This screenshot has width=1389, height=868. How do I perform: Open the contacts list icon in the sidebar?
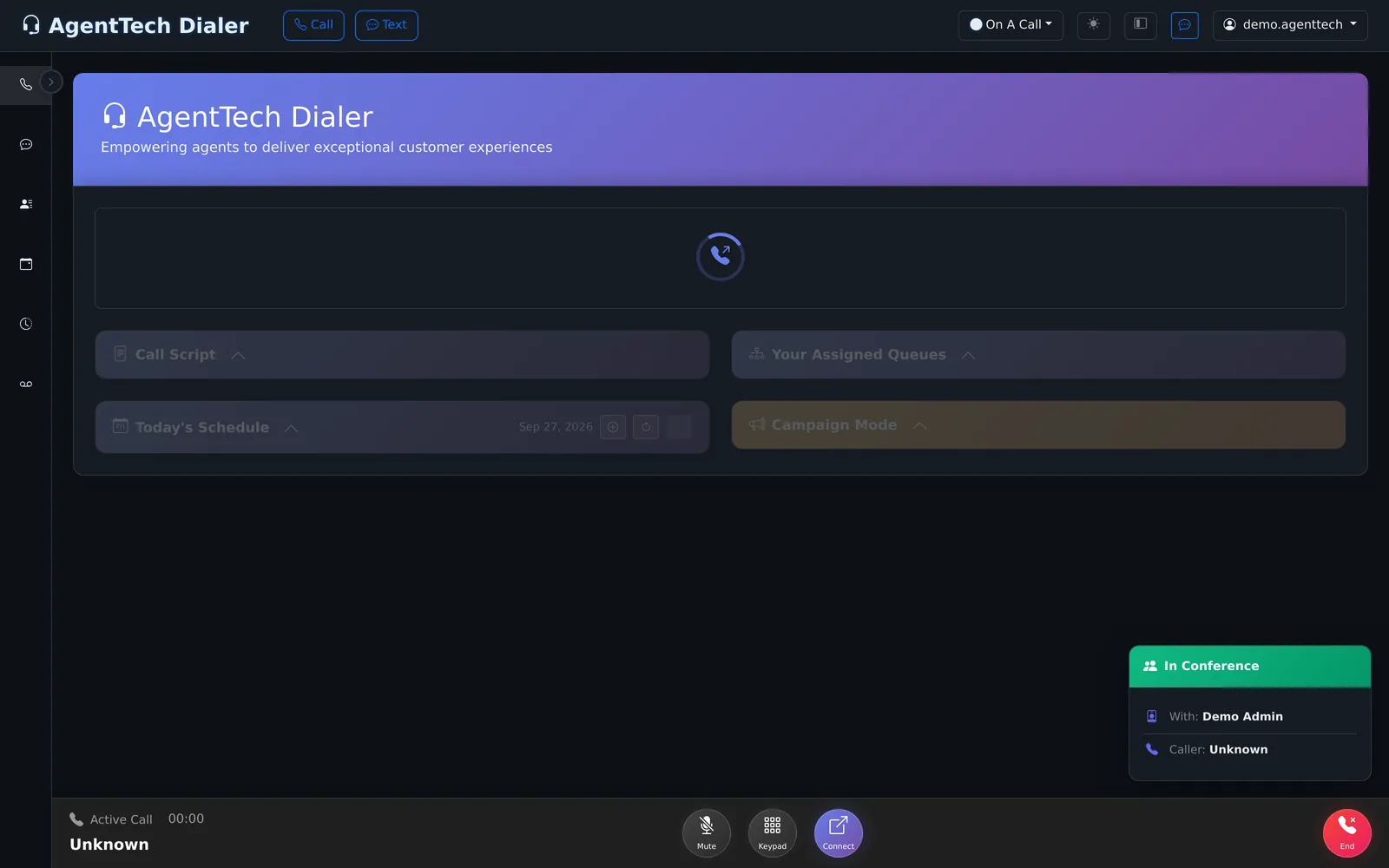[26, 204]
